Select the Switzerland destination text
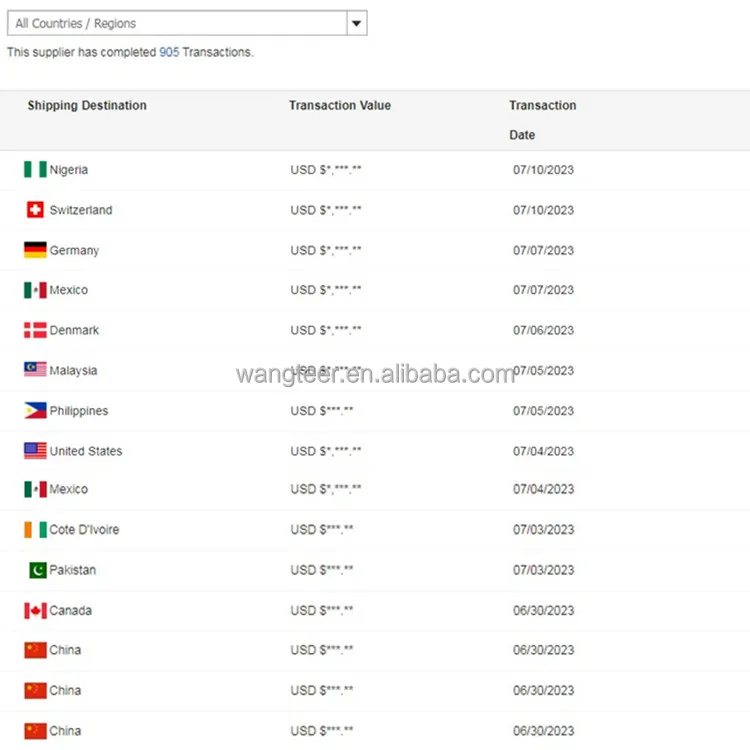This screenshot has width=750, height=750. pos(81,210)
